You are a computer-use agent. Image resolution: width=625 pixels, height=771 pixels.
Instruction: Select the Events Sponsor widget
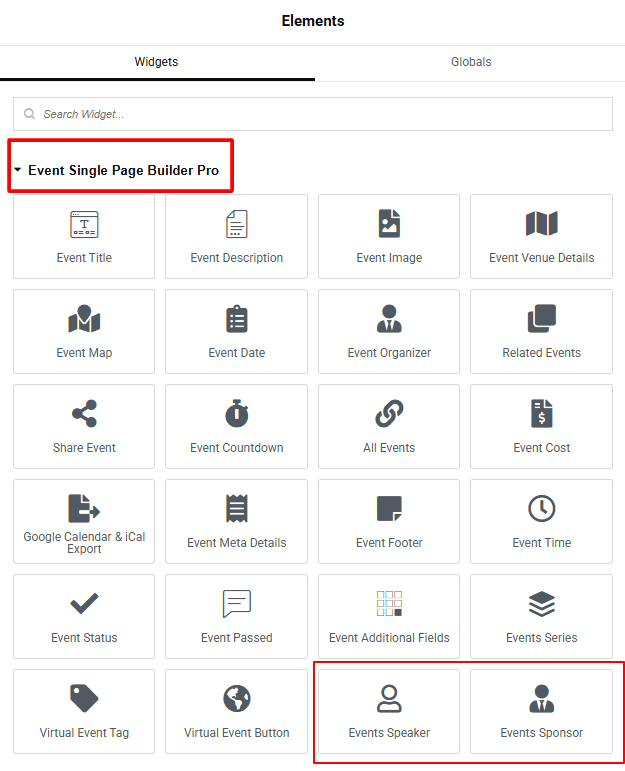[541, 711]
